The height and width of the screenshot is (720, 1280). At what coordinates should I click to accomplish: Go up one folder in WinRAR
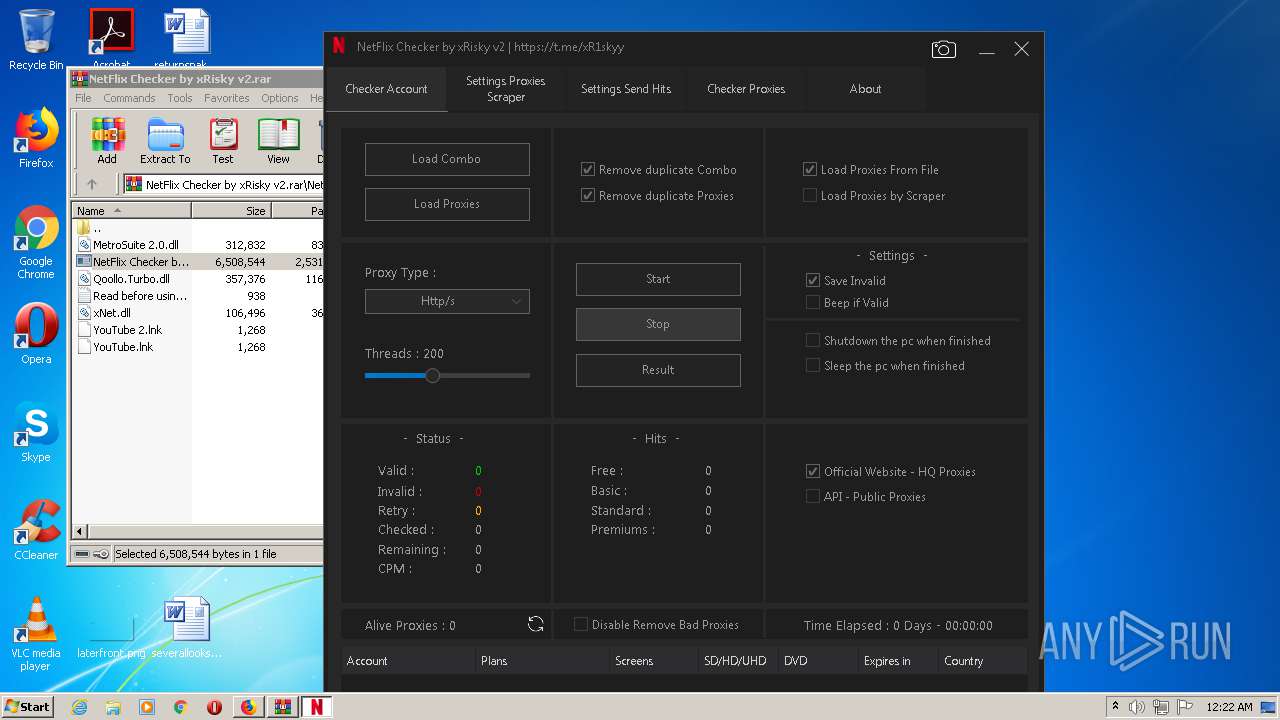pyautogui.click(x=92, y=184)
